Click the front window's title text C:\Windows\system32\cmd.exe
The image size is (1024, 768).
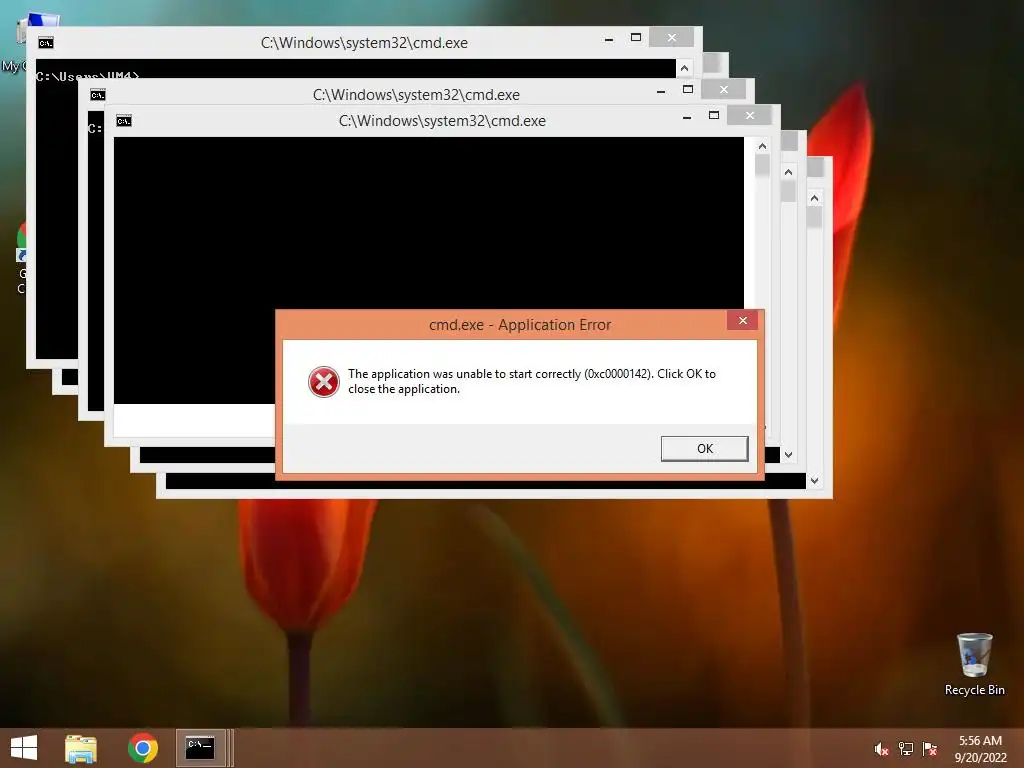pyautogui.click(x=442, y=121)
